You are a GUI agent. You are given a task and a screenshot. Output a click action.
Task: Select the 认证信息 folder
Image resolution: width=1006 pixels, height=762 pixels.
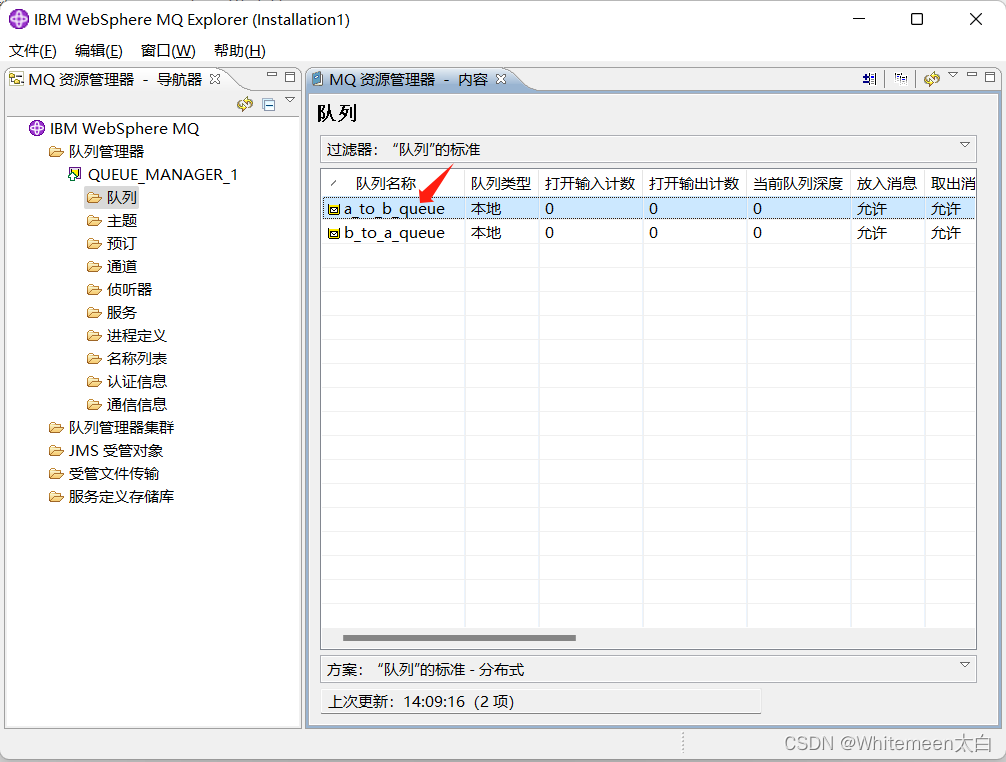pos(137,382)
